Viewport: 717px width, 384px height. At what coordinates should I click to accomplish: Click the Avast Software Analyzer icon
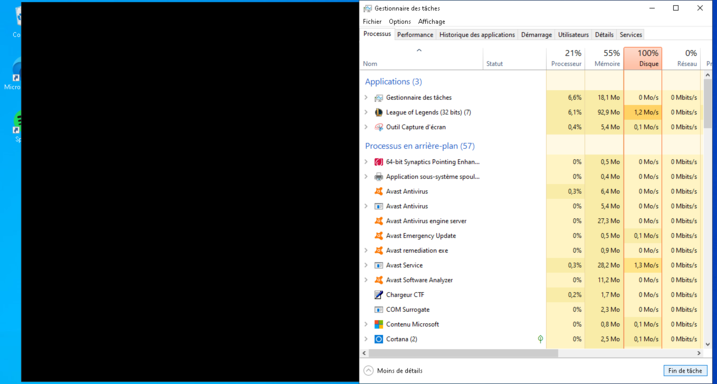tap(379, 280)
